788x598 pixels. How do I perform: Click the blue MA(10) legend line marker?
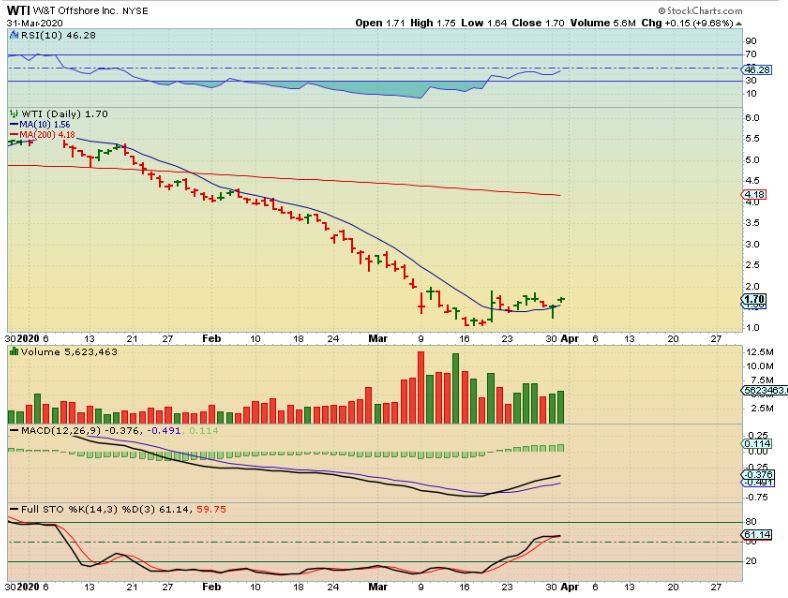tap(14, 125)
